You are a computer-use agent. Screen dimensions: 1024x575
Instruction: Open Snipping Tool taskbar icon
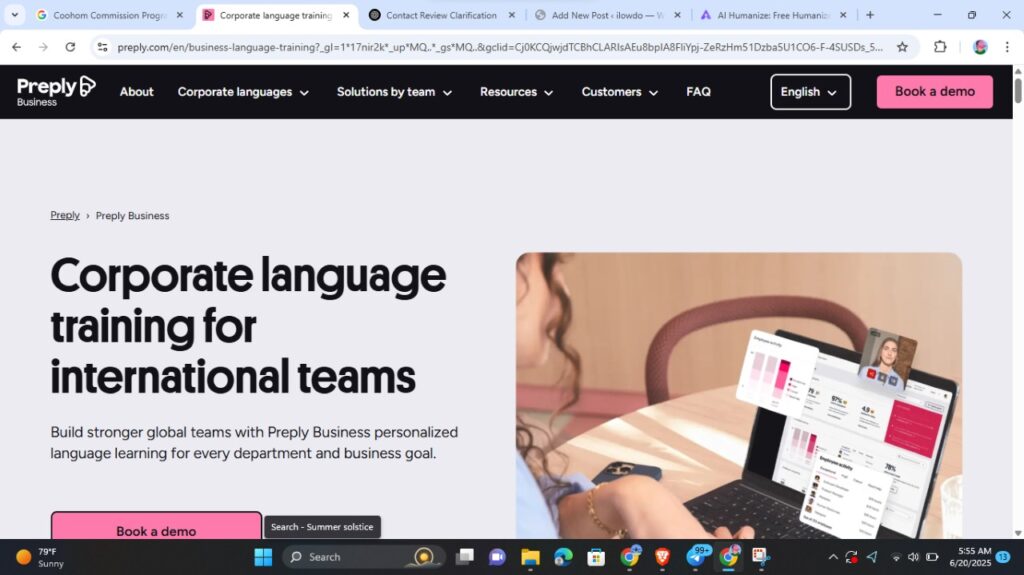coord(760,557)
